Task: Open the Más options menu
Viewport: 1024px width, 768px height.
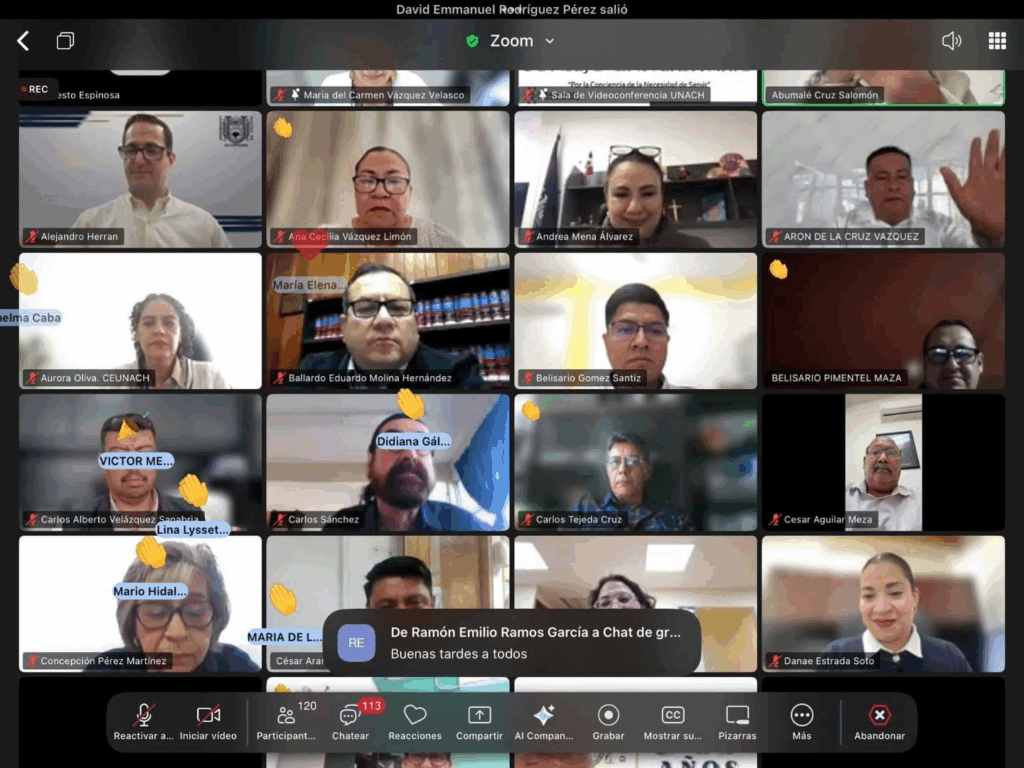Action: click(x=802, y=716)
